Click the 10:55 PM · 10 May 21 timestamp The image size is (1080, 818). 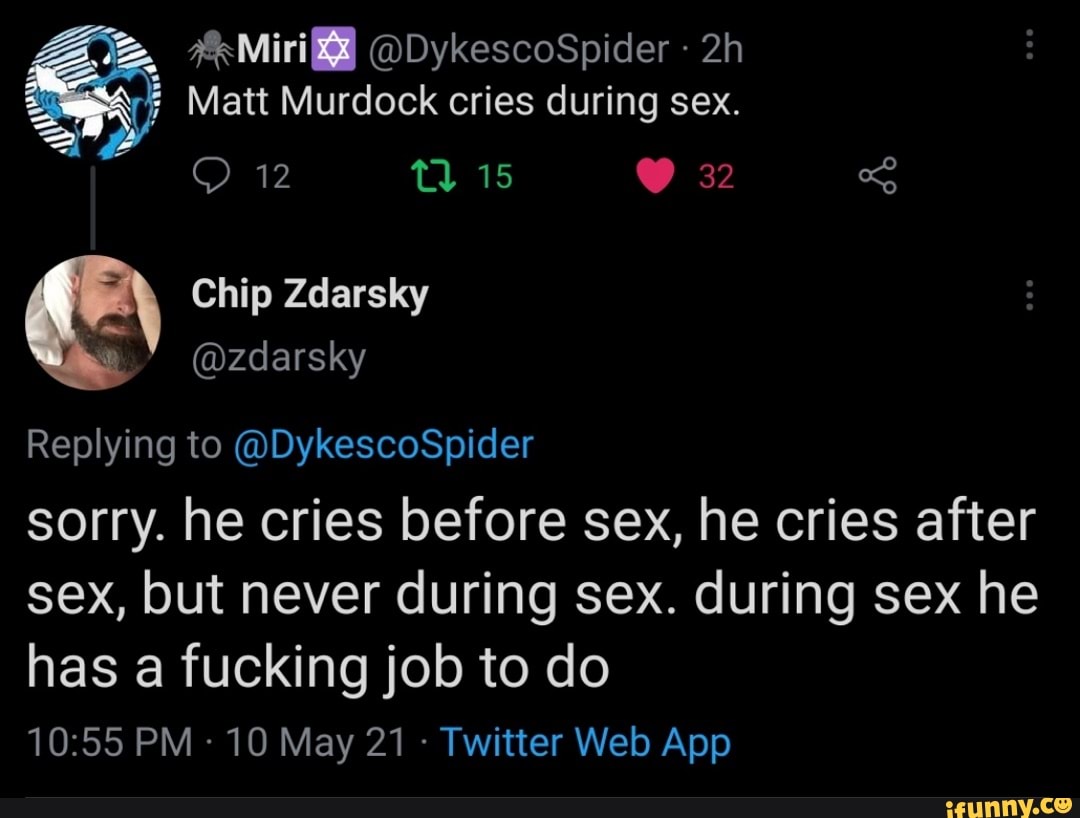click(x=217, y=743)
